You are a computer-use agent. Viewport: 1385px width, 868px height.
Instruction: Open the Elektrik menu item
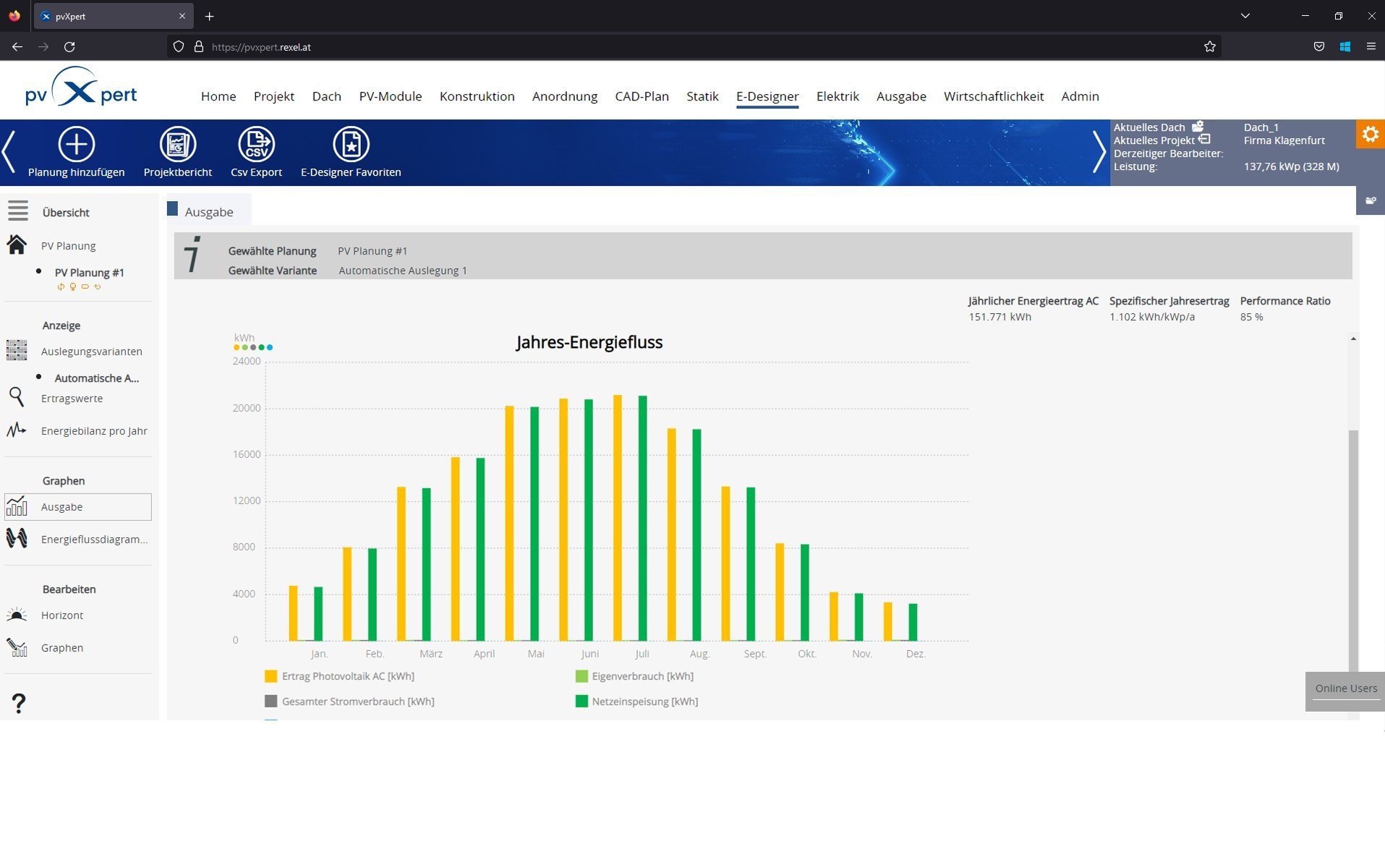point(838,96)
